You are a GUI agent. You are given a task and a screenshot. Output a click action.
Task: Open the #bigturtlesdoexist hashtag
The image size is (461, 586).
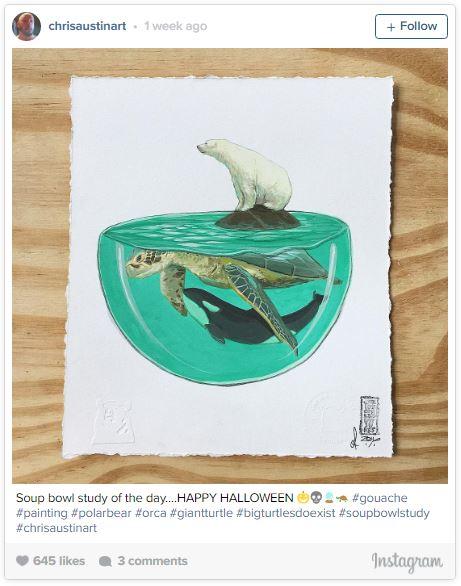[x=286, y=513]
